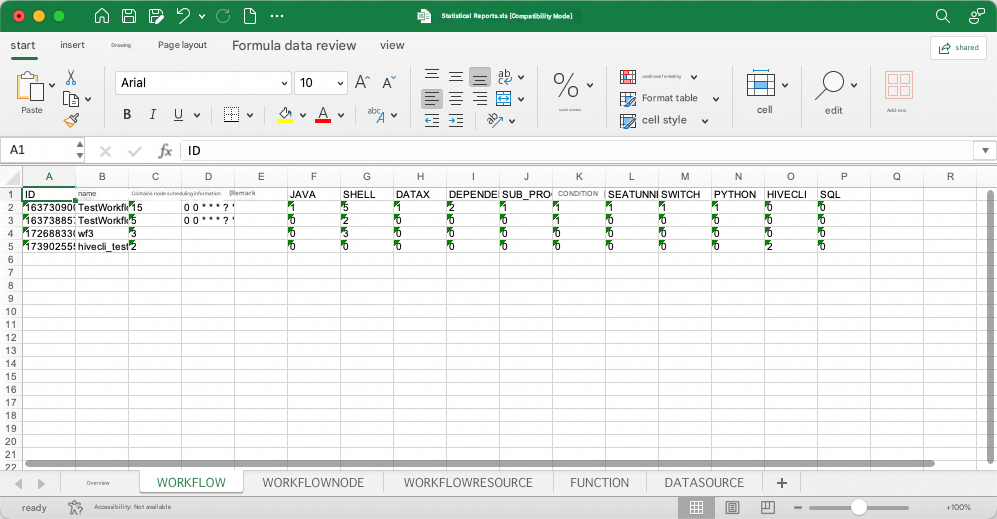Screen dimensions: 997x519
Task: Click the share people icon at top right
Action: point(977,16)
